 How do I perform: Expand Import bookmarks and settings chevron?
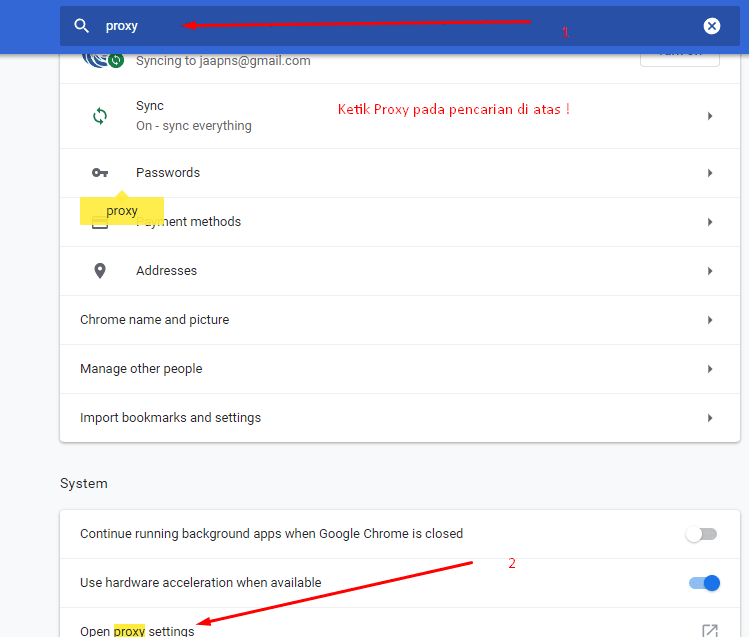[x=710, y=418]
